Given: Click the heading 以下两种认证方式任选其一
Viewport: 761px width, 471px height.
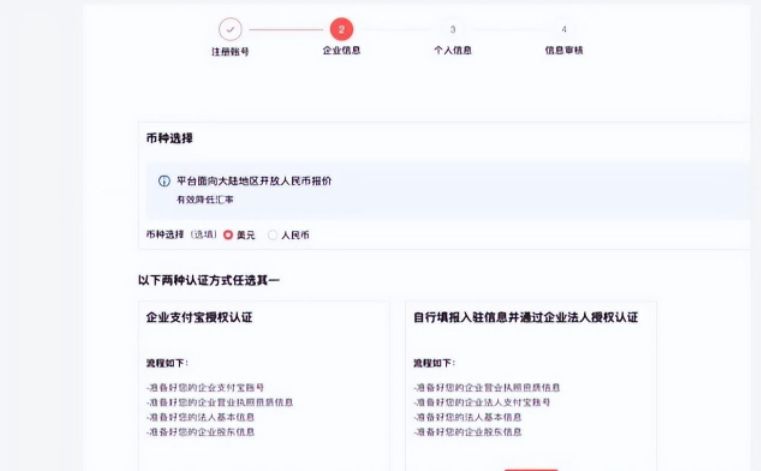Looking at the screenshot, I should [x=209, y=280].
